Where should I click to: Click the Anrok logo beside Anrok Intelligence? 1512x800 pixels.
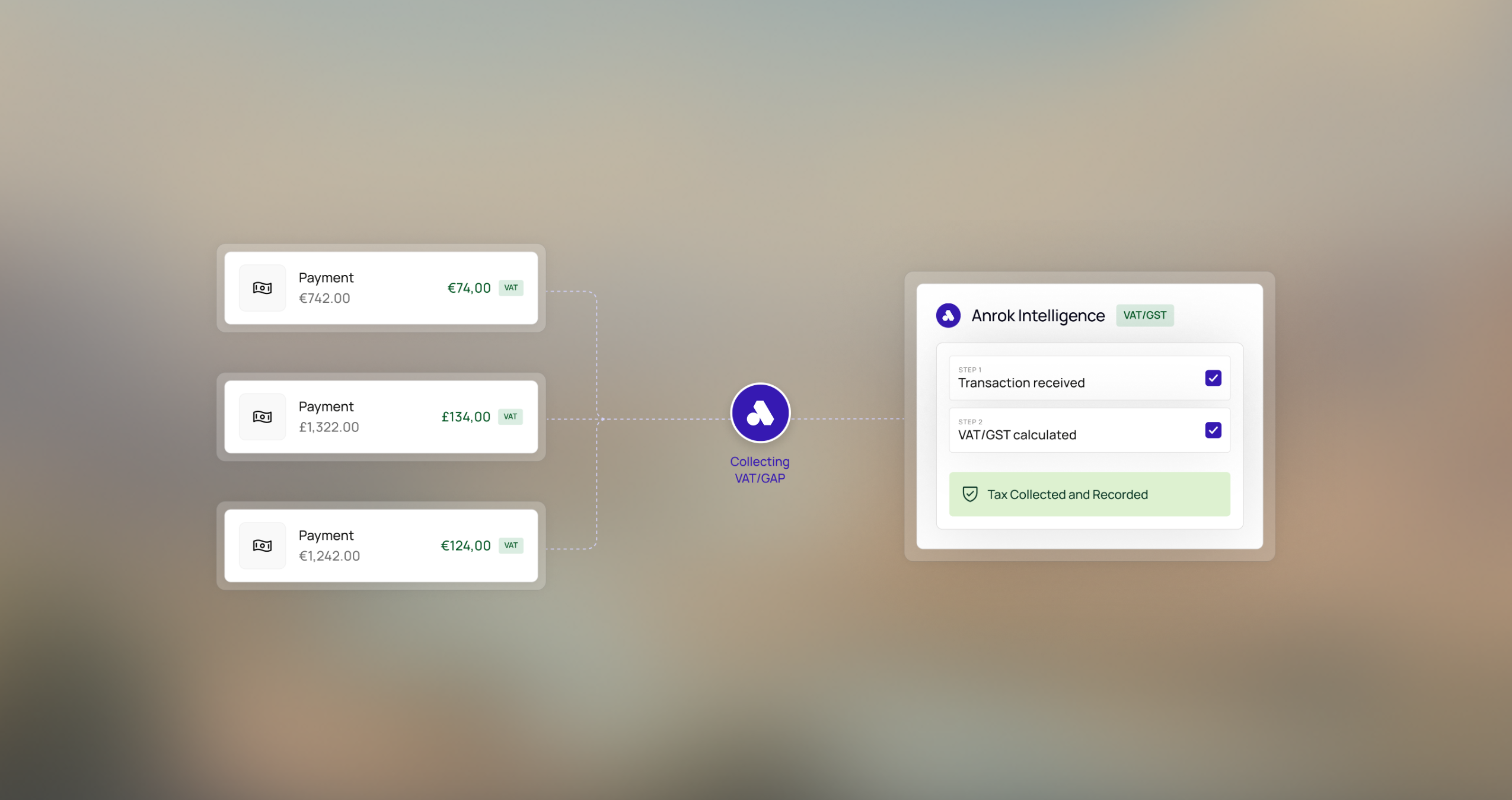948,315
